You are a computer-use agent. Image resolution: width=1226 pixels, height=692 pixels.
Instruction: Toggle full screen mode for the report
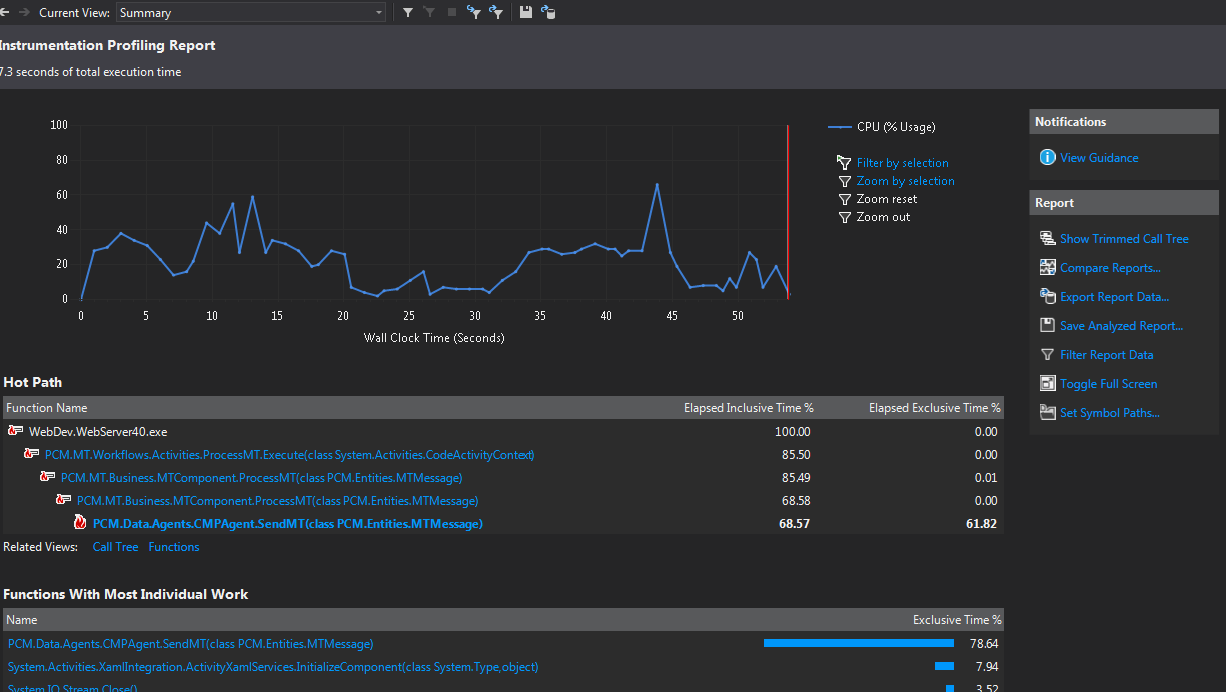(x=1108, y=383)
